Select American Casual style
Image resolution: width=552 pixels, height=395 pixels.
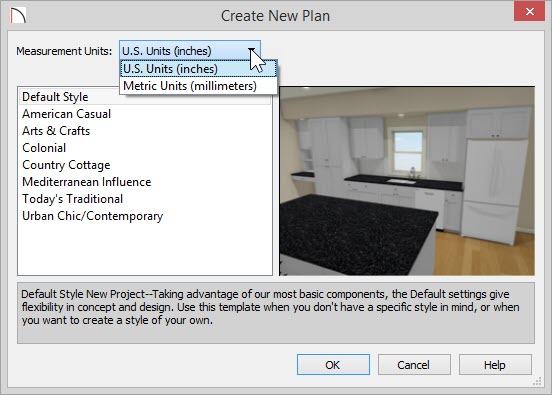pyautogui.click(x=145, y=114)
